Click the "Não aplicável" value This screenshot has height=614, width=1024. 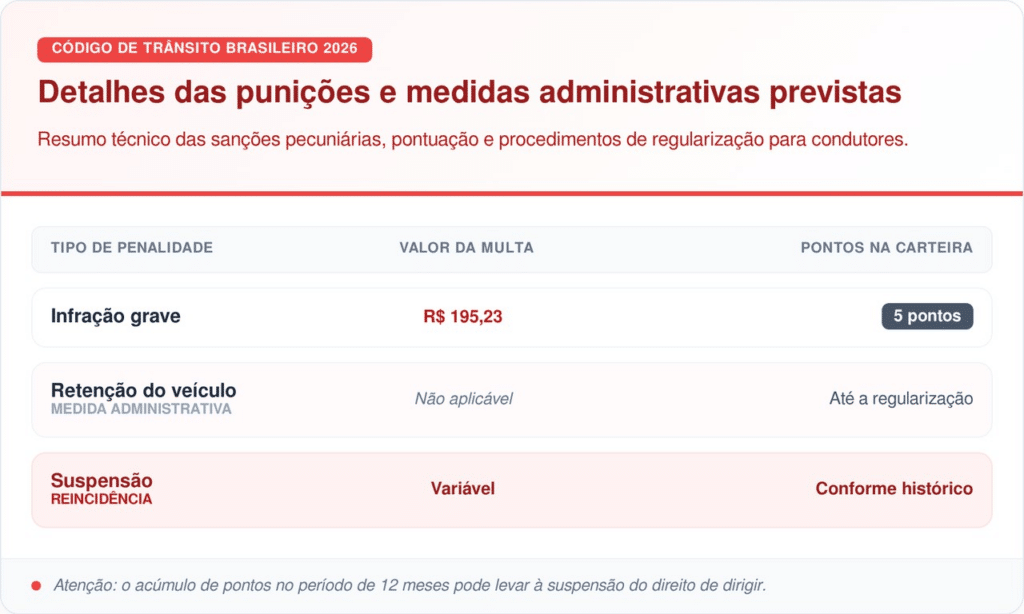point(463,398)
